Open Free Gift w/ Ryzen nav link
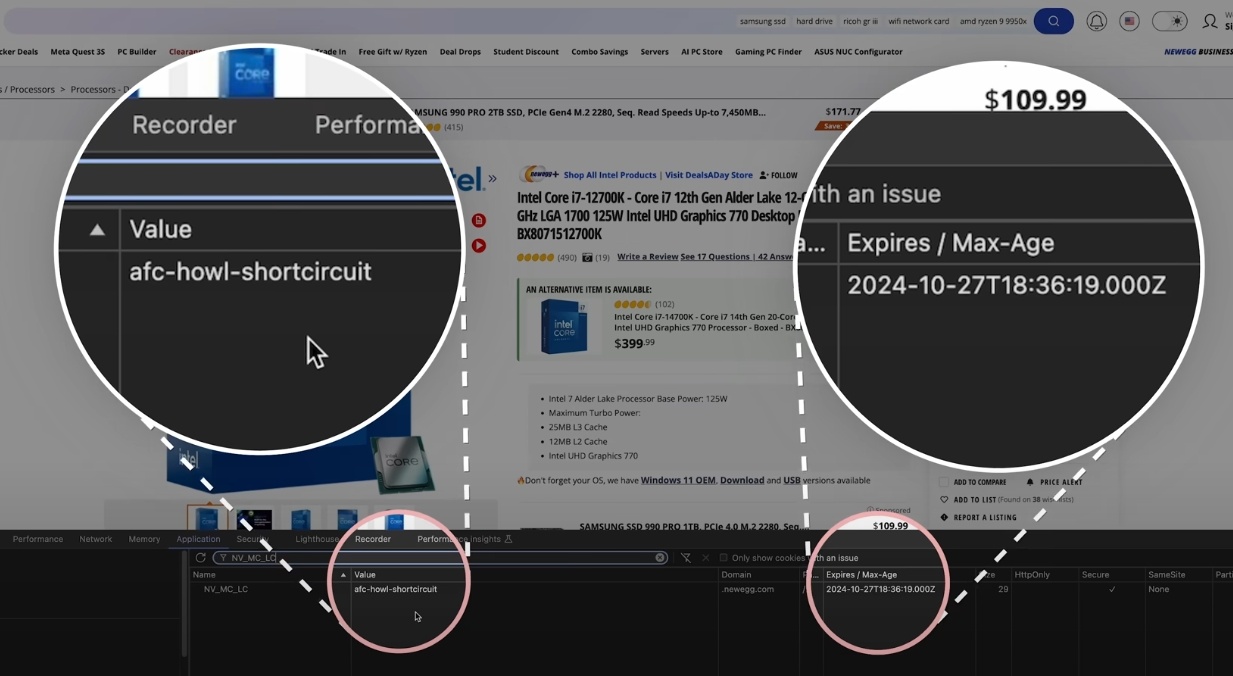Viewport: 1233px width, 676px height. [x=393, y=52]
